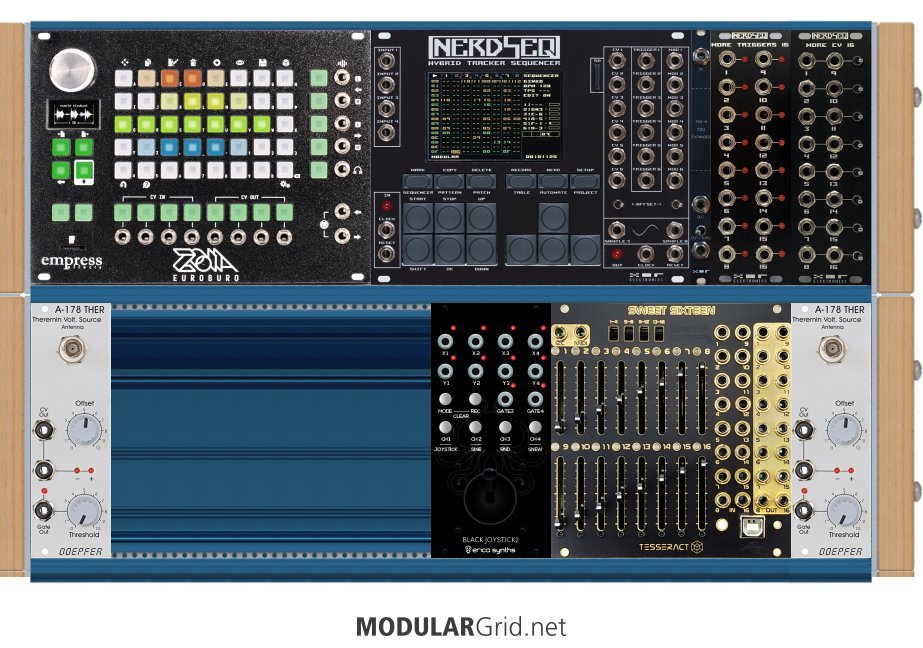This screenshot has width=923, height=648.
Task: Click the ZOIA trash delete icon
Action: click(193, 62)
